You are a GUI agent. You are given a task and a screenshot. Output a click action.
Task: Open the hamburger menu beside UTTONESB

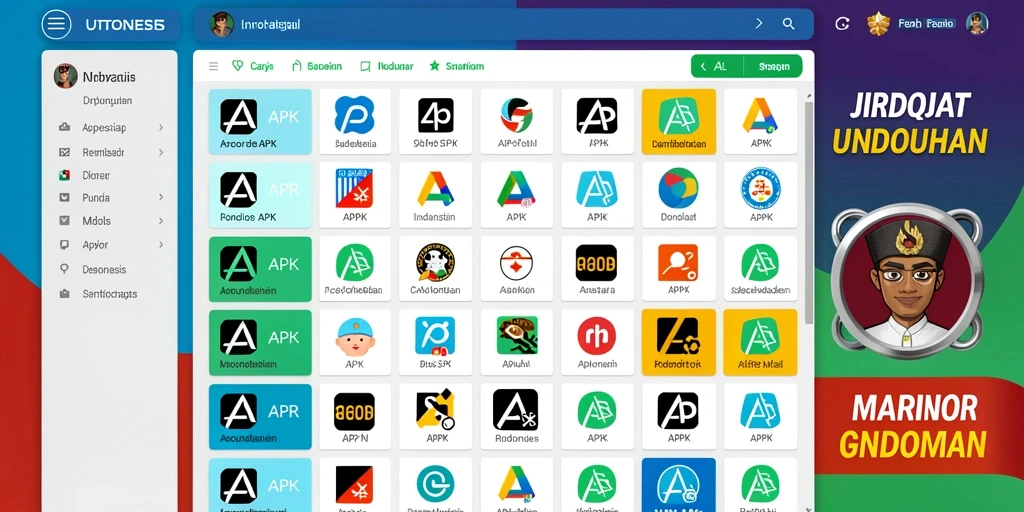[57, 25]
